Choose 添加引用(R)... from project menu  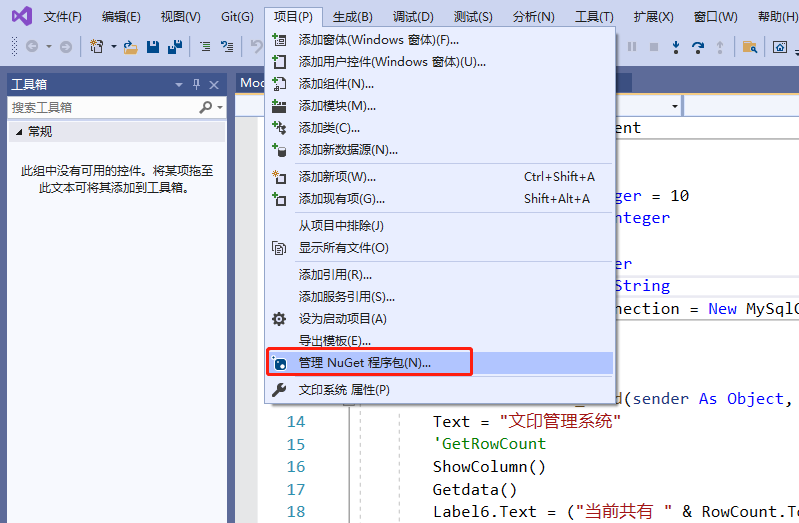click(x=335, y=274)
